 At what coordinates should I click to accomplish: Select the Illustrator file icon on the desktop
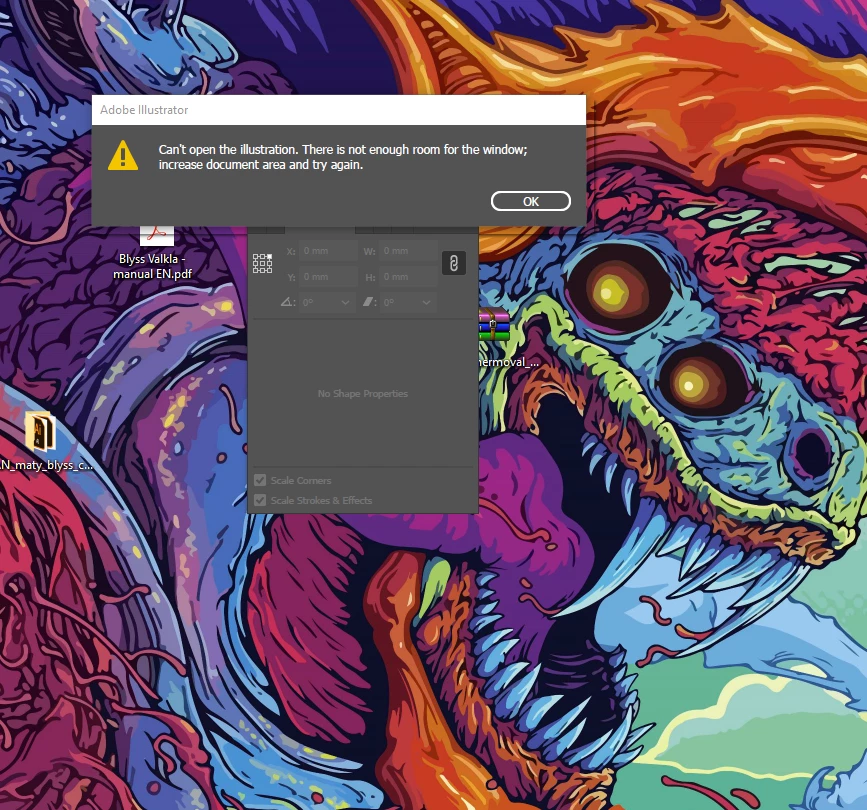tap(40, 431)
